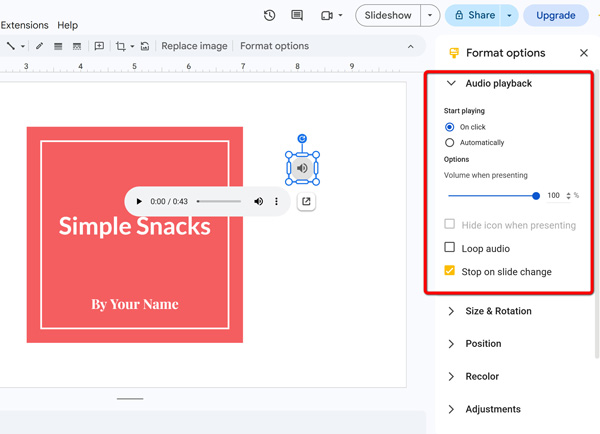Click Replace image
This screenshot has height=434, width=600.
[194, 46]
